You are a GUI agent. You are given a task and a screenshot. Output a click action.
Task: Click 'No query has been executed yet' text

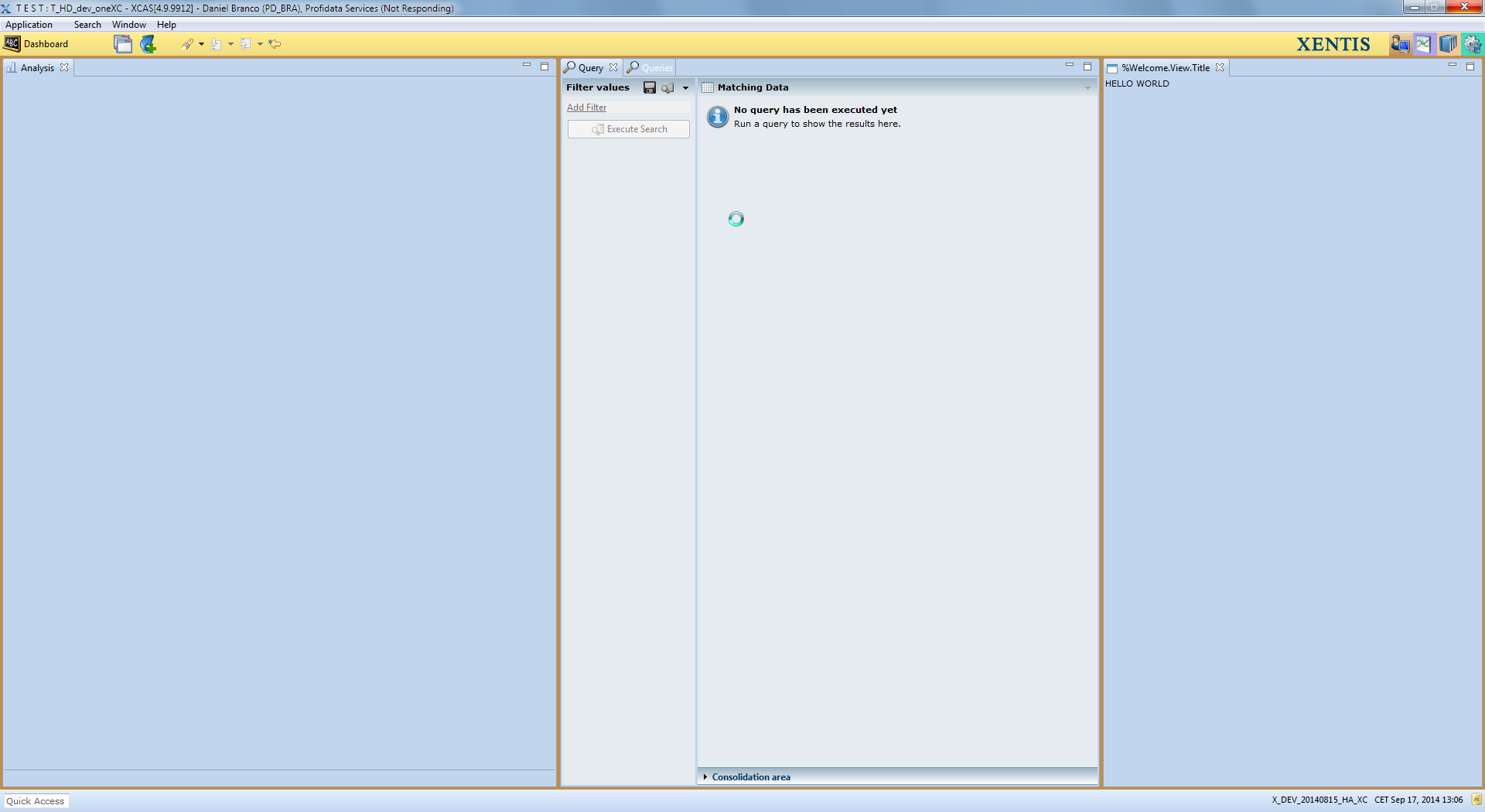click(x=815, y=110)
